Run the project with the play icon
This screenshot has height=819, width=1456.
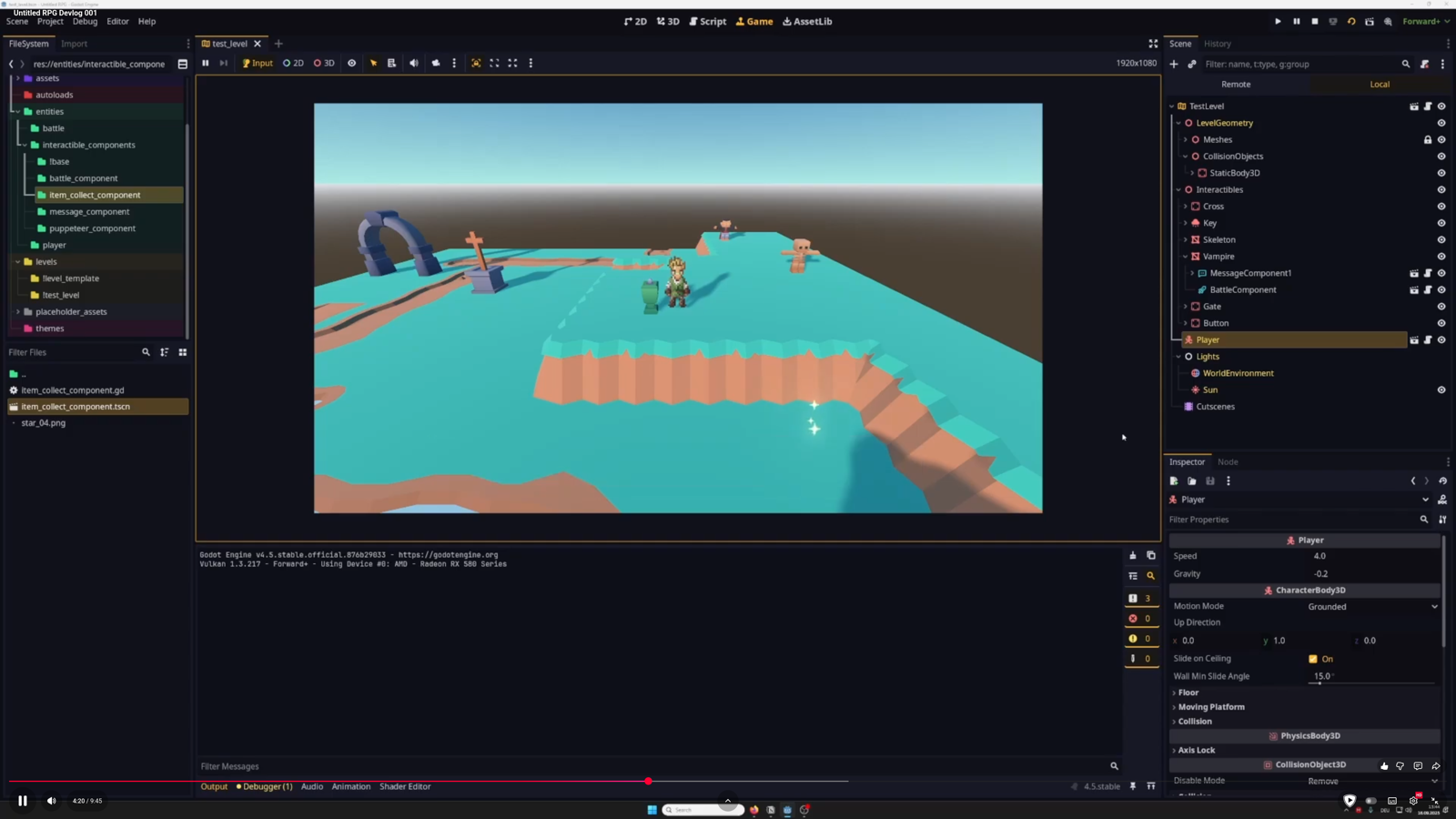1278,21
